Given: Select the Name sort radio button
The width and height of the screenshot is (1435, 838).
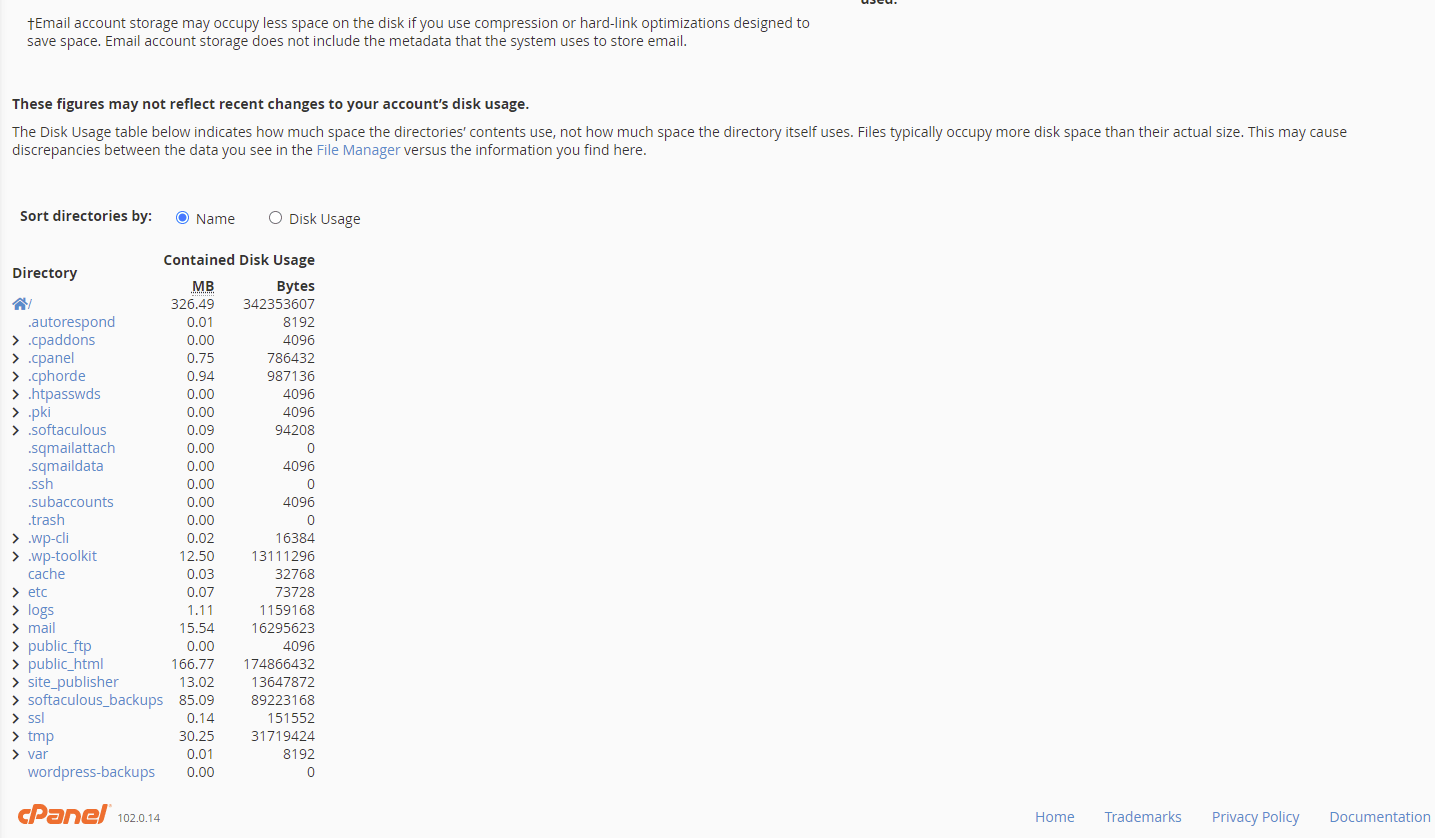Looking at the screenshot, I should (182, 218).
